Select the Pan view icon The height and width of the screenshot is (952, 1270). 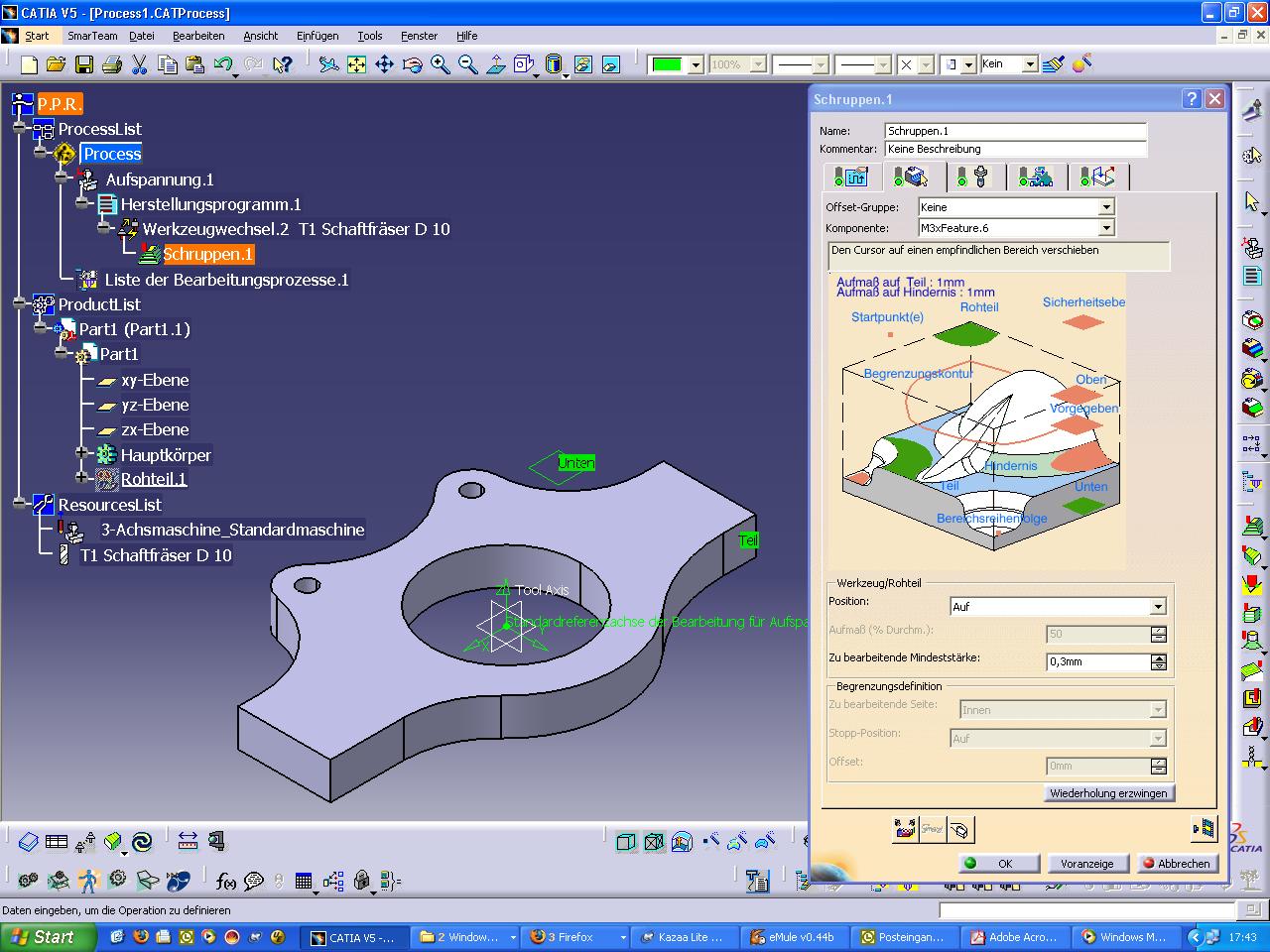384,64
